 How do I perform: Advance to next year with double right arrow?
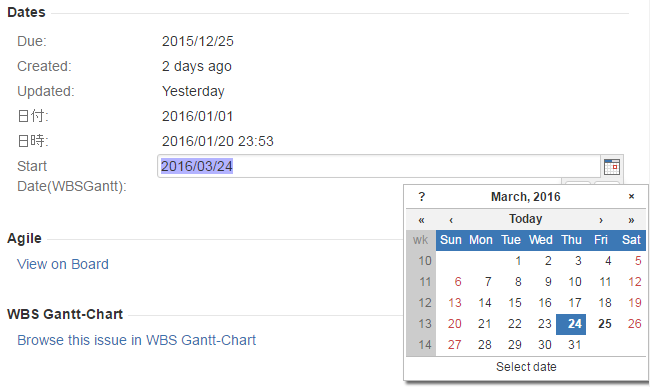pos(631,220)
